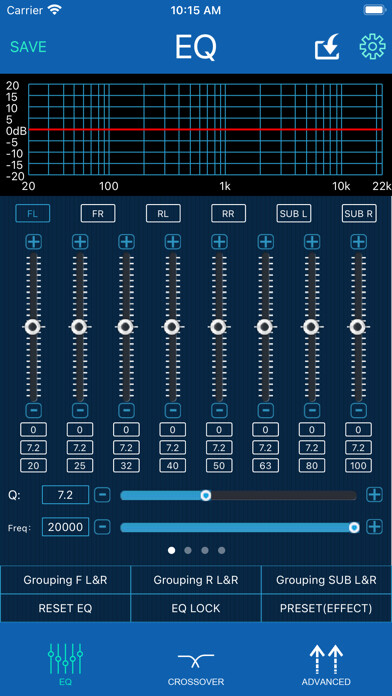Decrease the 25 Hz band with minus
Viewport: 392px width, 696px height.
click(x=80, y=411)
